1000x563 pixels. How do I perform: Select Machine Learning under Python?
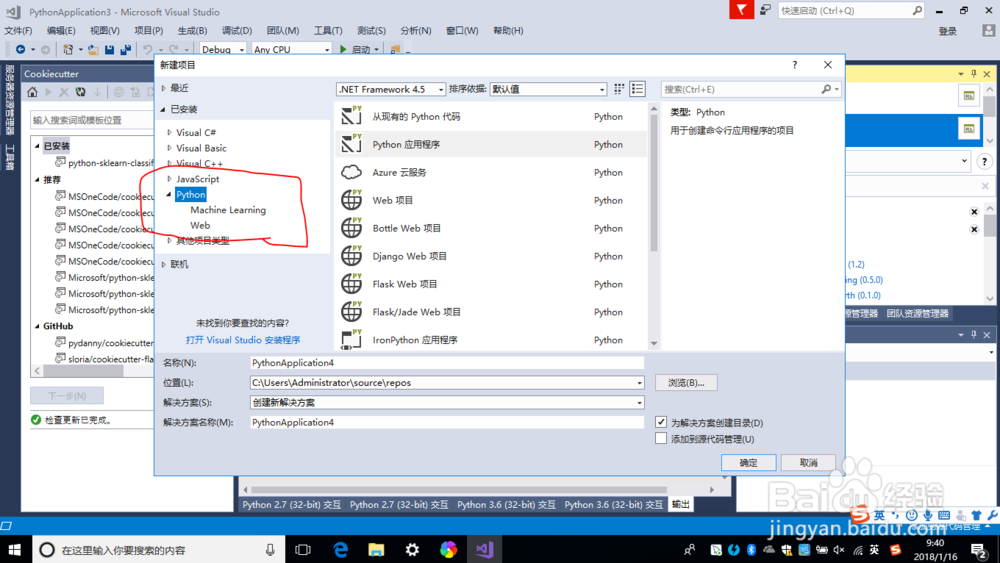coord(228,210)
